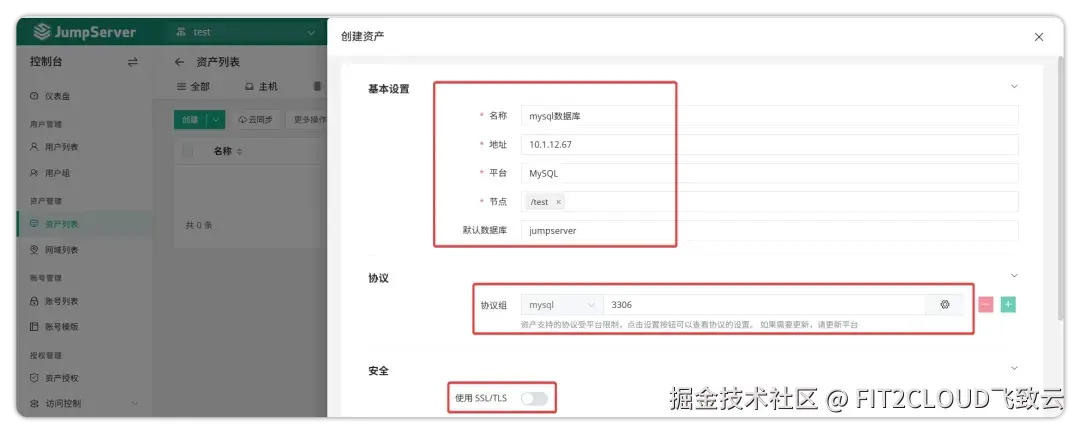Open the mysql protocol dropdown
The height and width of the screenshot is (428, 1080).
coord(562,305)
